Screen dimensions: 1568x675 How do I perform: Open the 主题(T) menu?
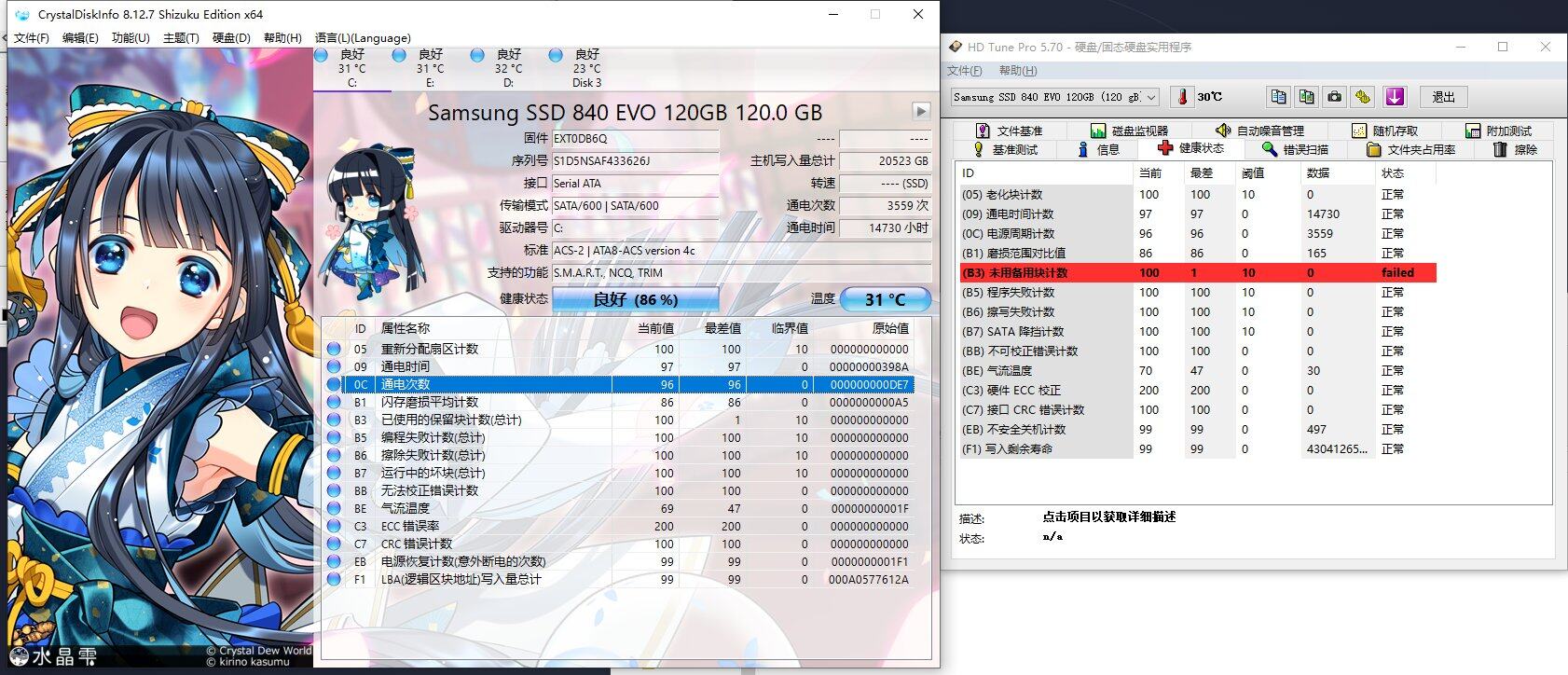tap(181, 38)
